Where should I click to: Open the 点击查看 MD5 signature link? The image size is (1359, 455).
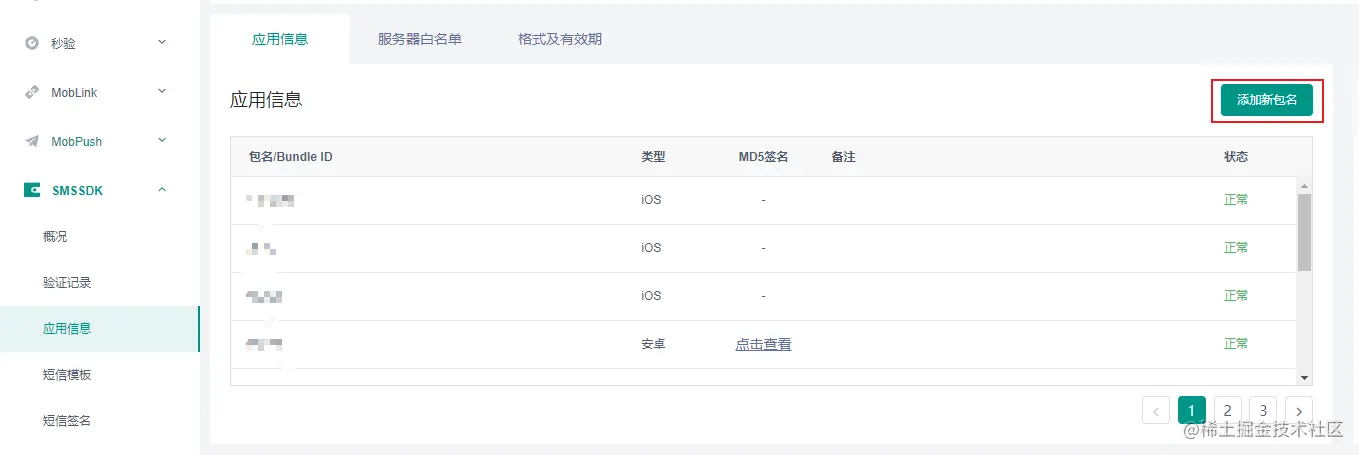tap(763, 344)
